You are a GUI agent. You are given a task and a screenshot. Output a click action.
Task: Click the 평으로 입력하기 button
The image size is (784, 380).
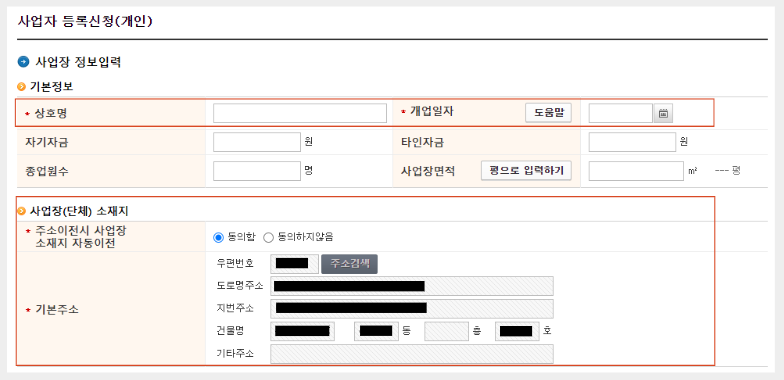(526, 170)
